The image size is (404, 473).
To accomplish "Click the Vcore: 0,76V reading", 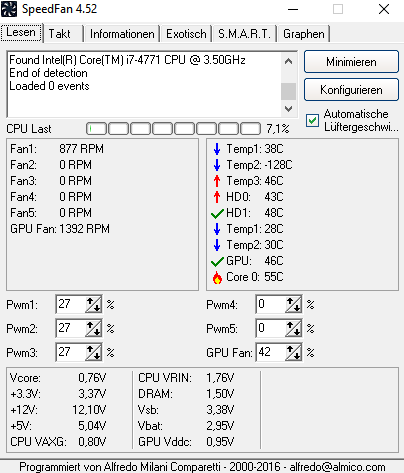I will click(58, 378).
